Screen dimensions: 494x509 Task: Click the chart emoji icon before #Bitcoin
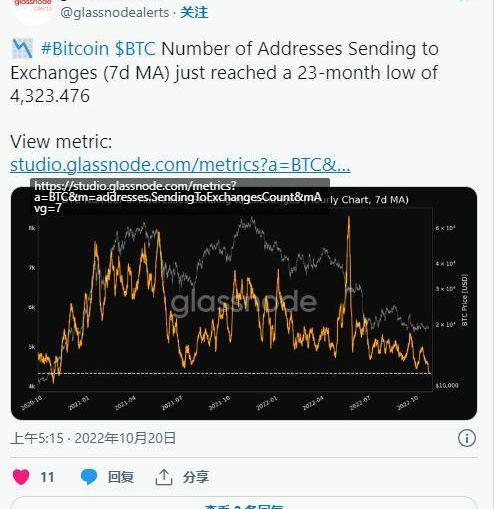click(22, 48)
